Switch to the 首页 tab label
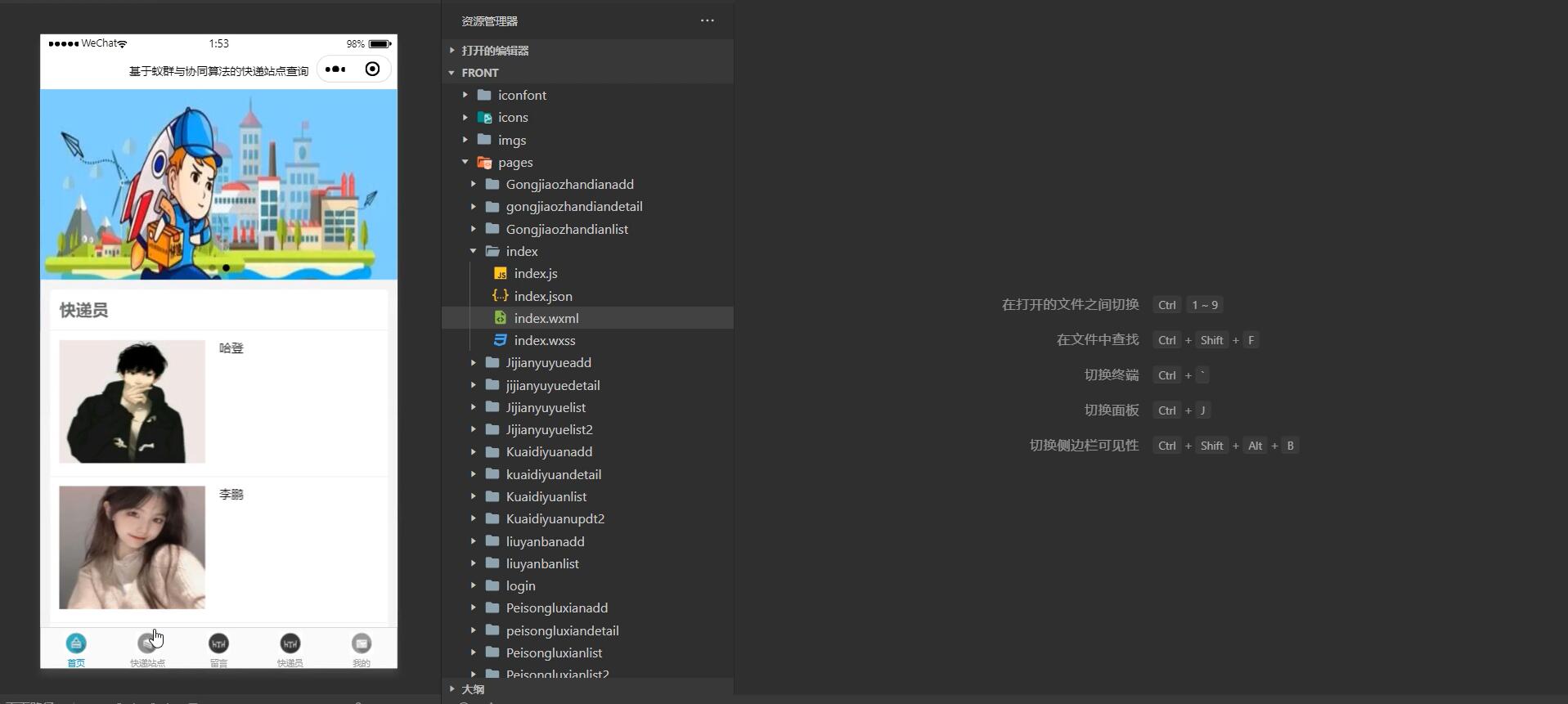This screenshot has height=704, width=1568. click(x=76, y=663)
